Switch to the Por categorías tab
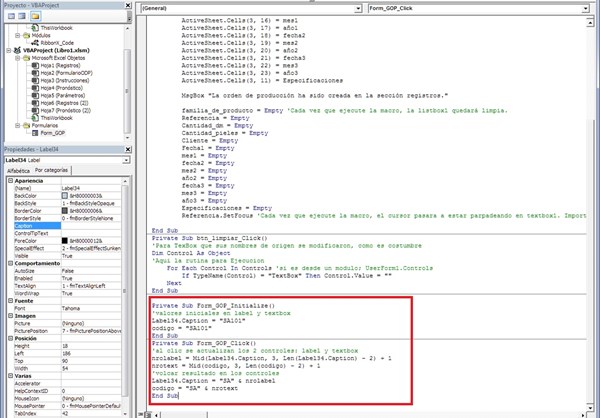Viewport: 600px width, 418px height. [52, 170]
